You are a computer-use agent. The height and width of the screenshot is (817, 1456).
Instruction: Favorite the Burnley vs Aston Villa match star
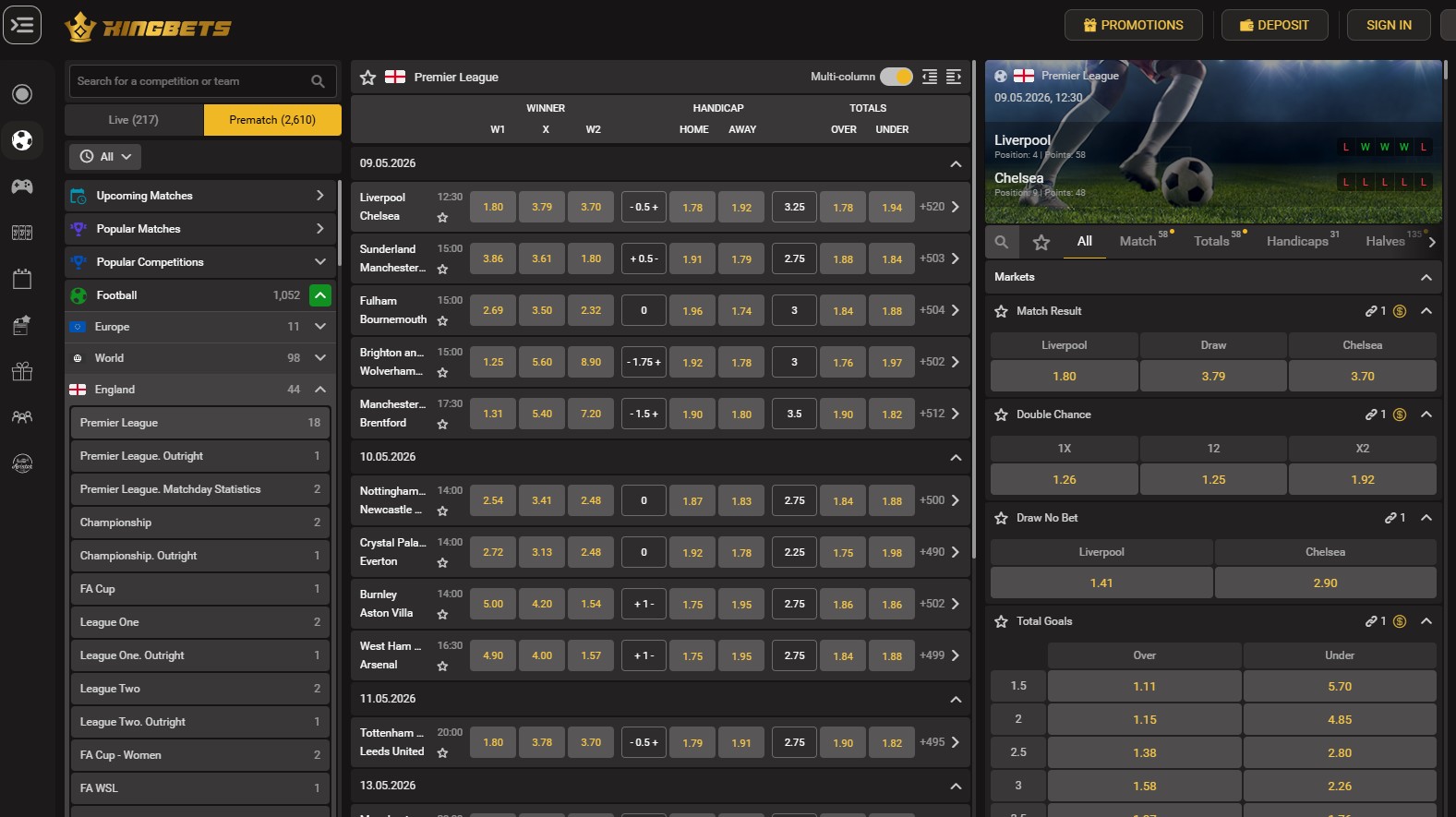(x=442, y=615)
